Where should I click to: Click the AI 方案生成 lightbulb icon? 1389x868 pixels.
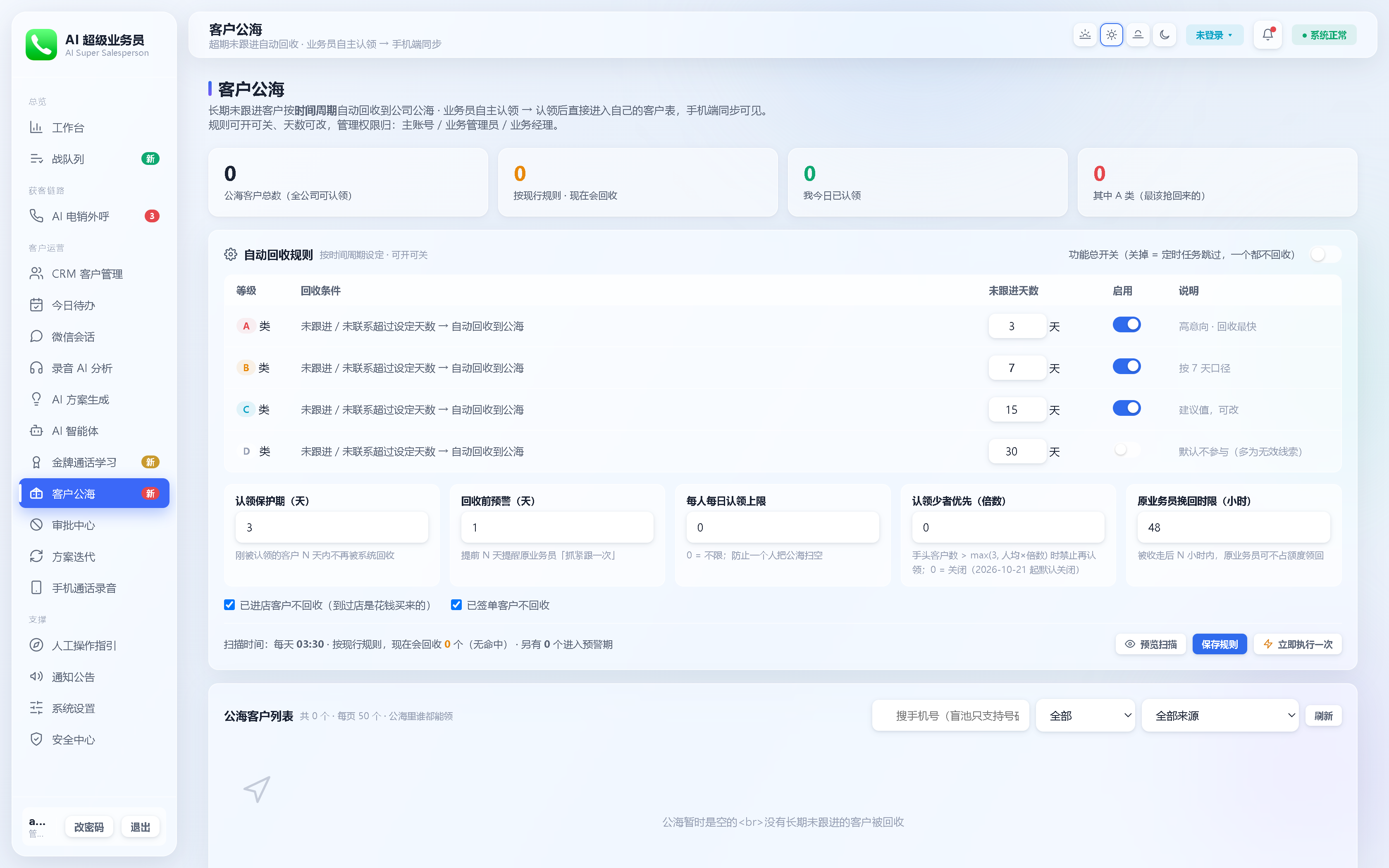point(36,399)
